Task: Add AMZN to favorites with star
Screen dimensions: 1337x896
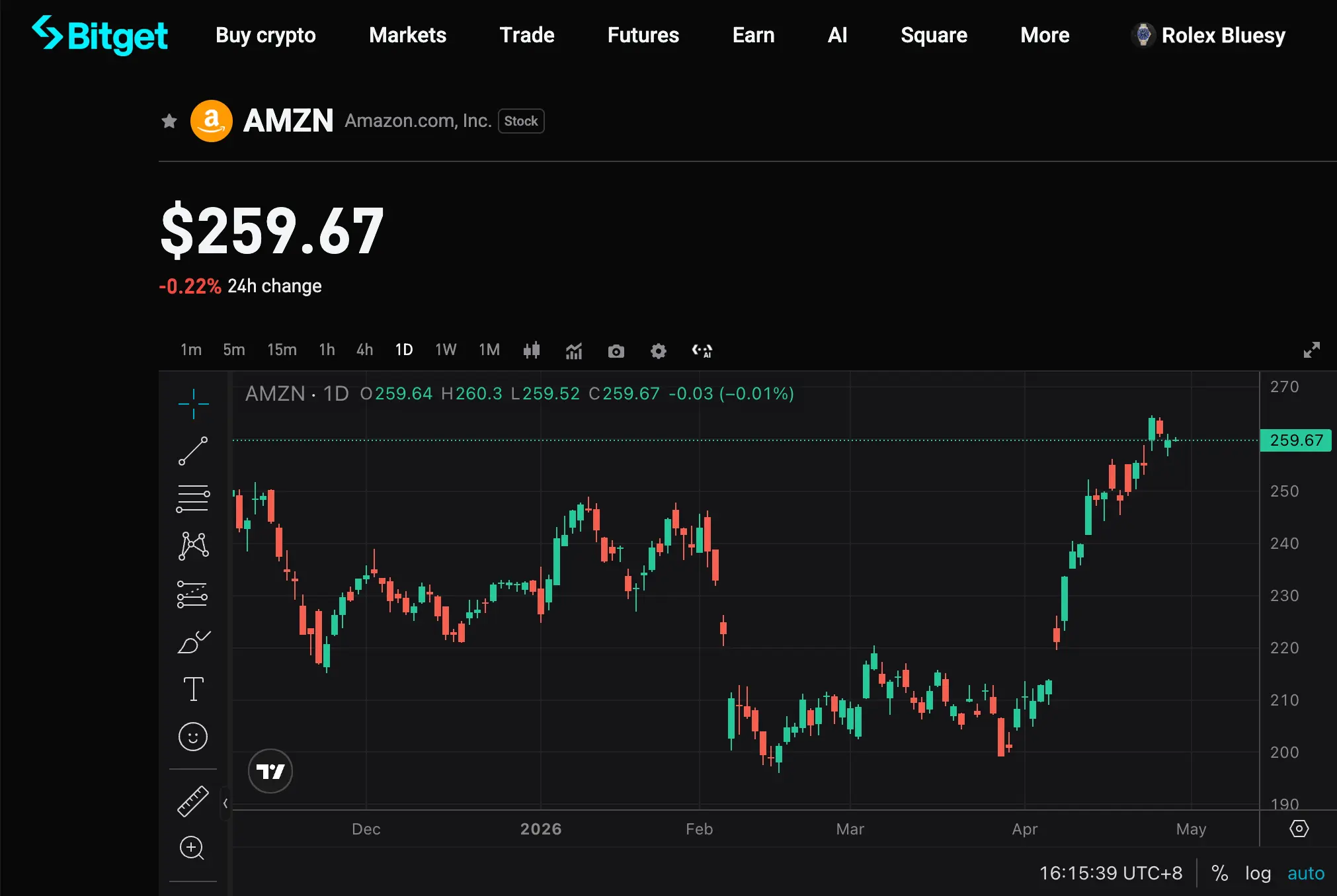Action: click(169, 121)
